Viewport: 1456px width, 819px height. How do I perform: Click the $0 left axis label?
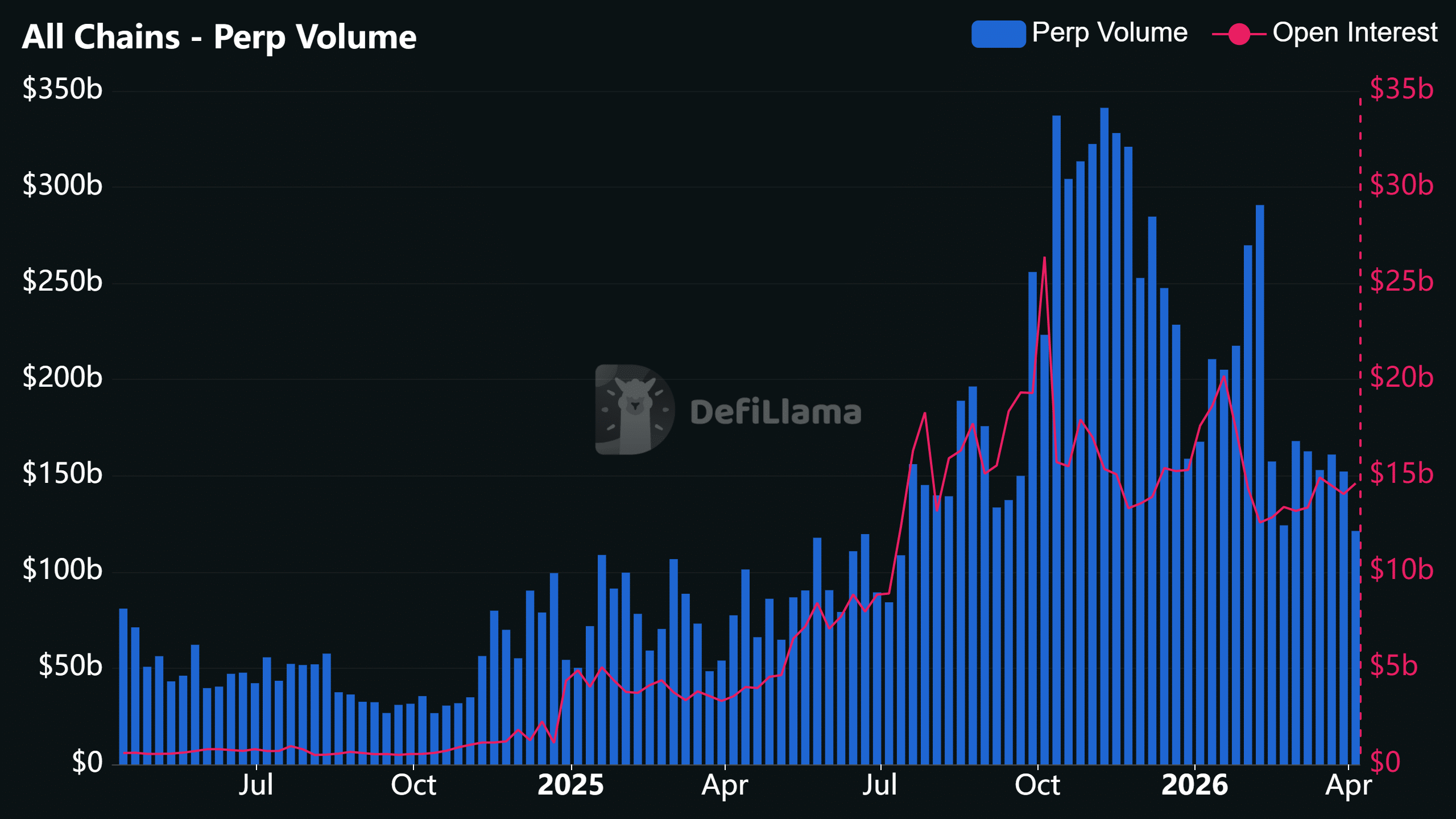tap(86, 762)
